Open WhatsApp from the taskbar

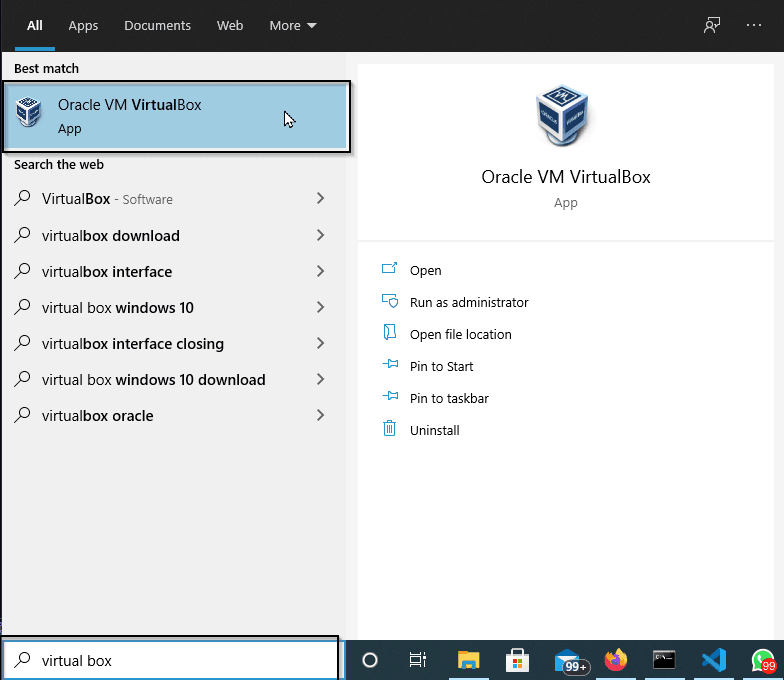click(x=764, y=660)
